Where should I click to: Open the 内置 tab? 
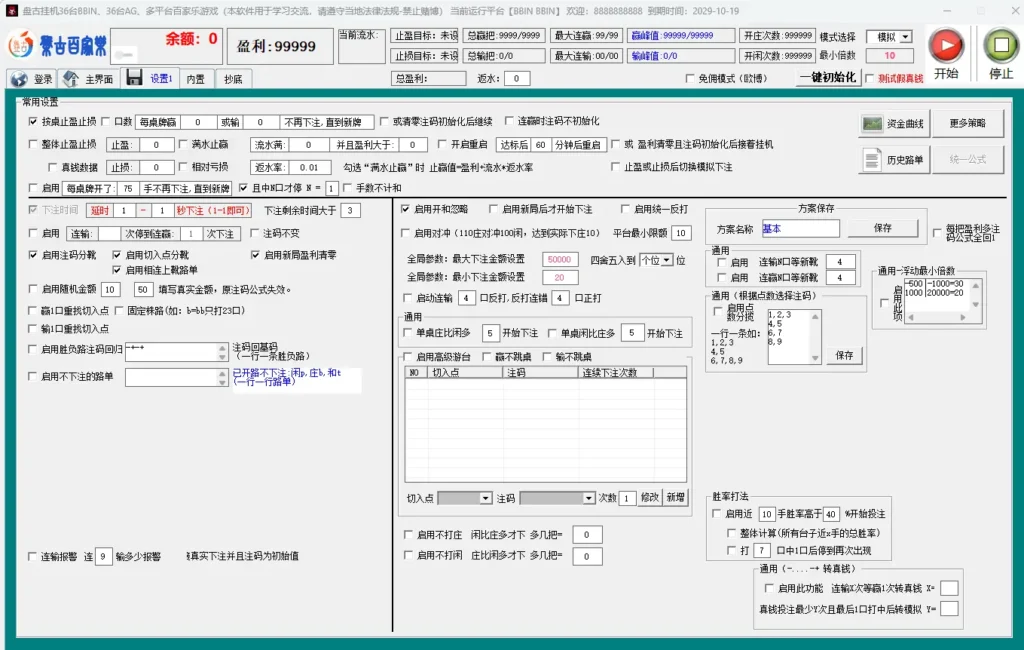pyautogui.click(x=195, y=79)
